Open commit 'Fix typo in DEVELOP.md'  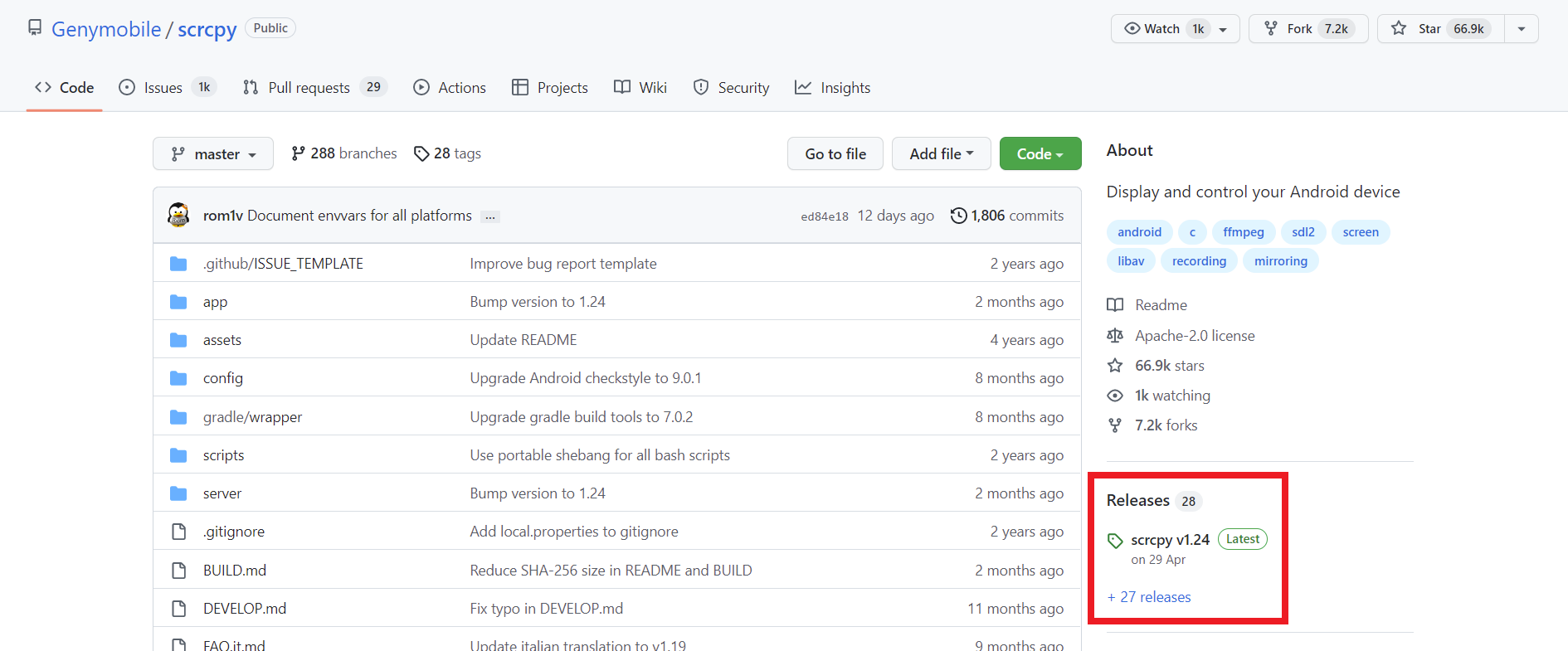point(547,609)
